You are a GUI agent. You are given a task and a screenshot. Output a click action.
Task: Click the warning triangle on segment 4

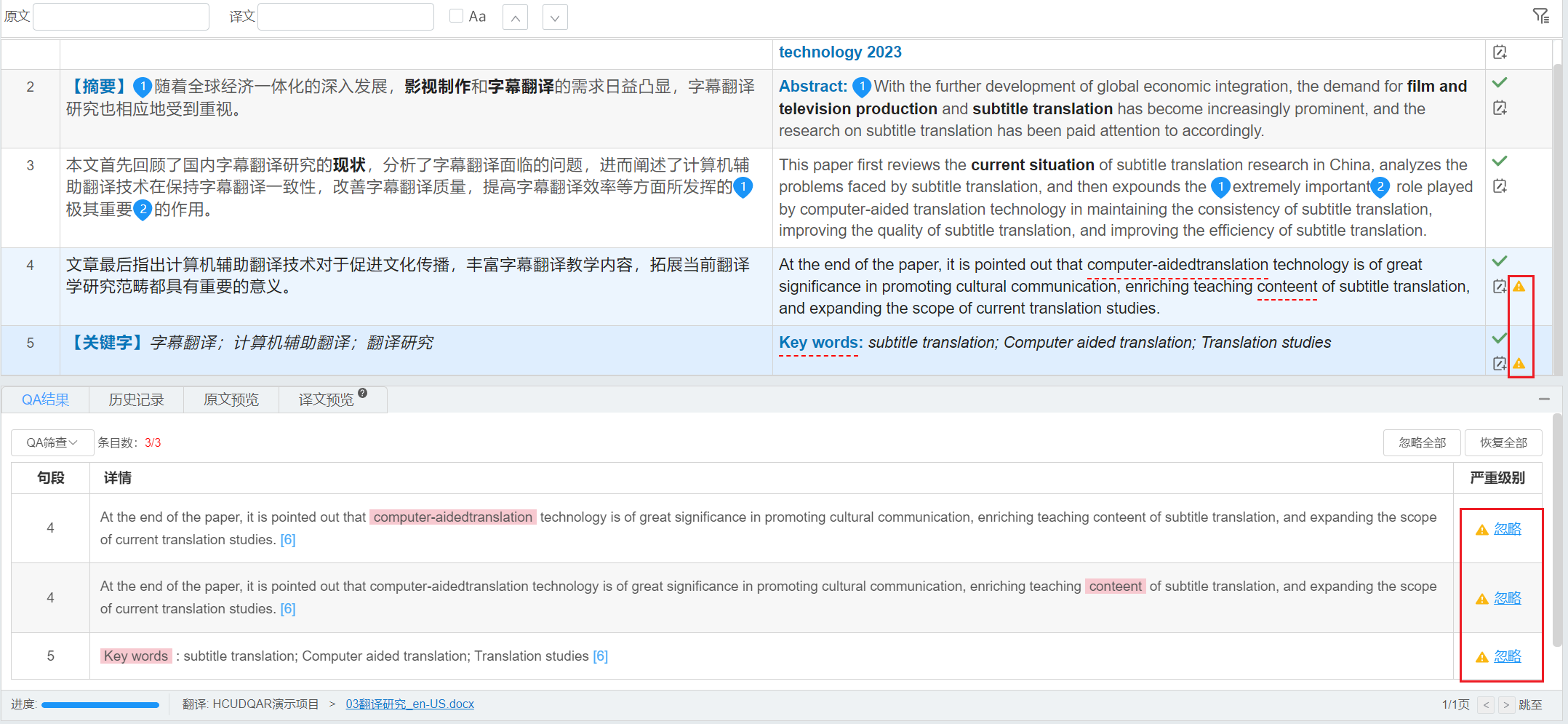pyautogui.click(x=1519, y=287)
